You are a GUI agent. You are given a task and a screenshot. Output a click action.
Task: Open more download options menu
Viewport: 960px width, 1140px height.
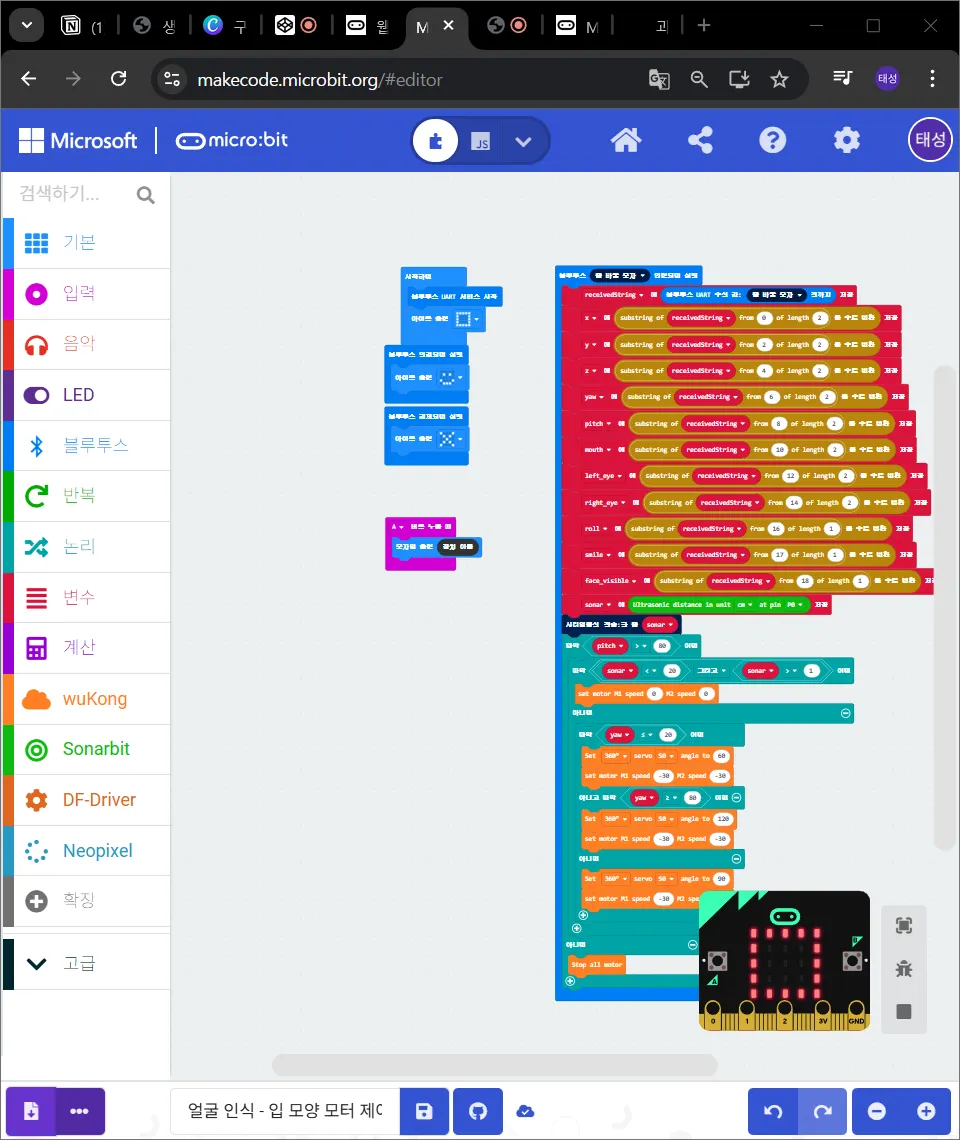(79, 1111)
